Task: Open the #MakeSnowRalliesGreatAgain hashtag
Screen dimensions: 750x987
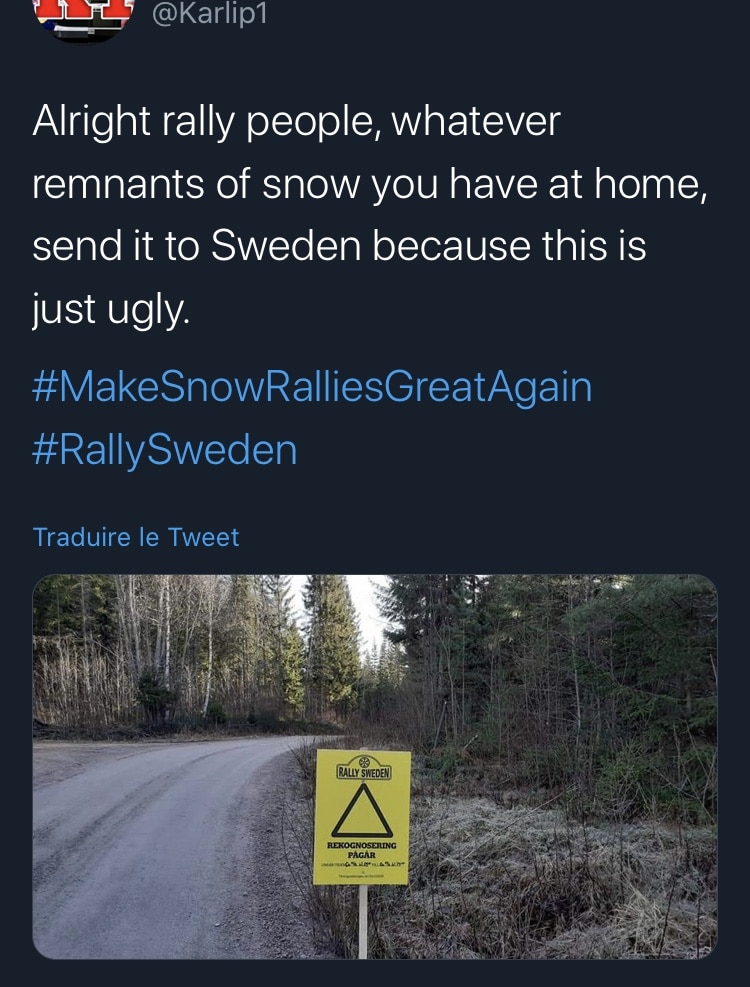Action: point(312,386)
